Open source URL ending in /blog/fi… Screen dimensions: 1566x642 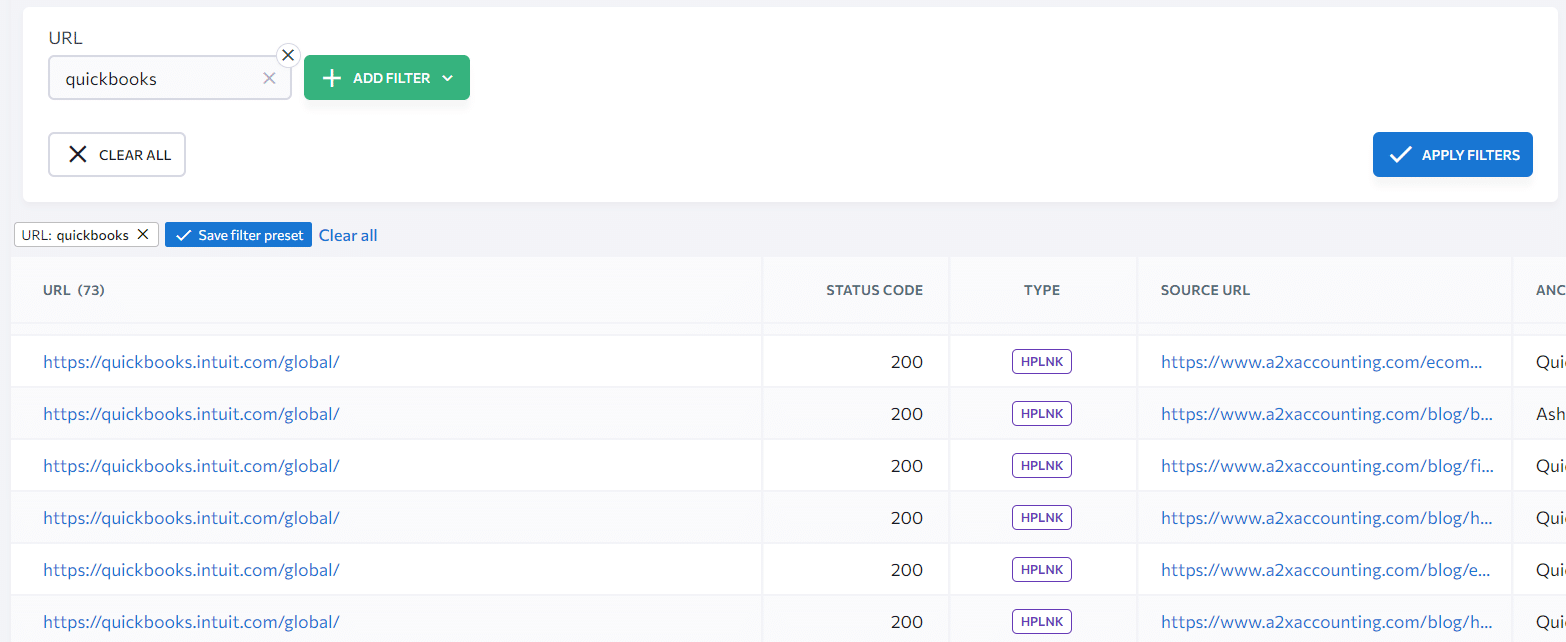coord(1328,466)
